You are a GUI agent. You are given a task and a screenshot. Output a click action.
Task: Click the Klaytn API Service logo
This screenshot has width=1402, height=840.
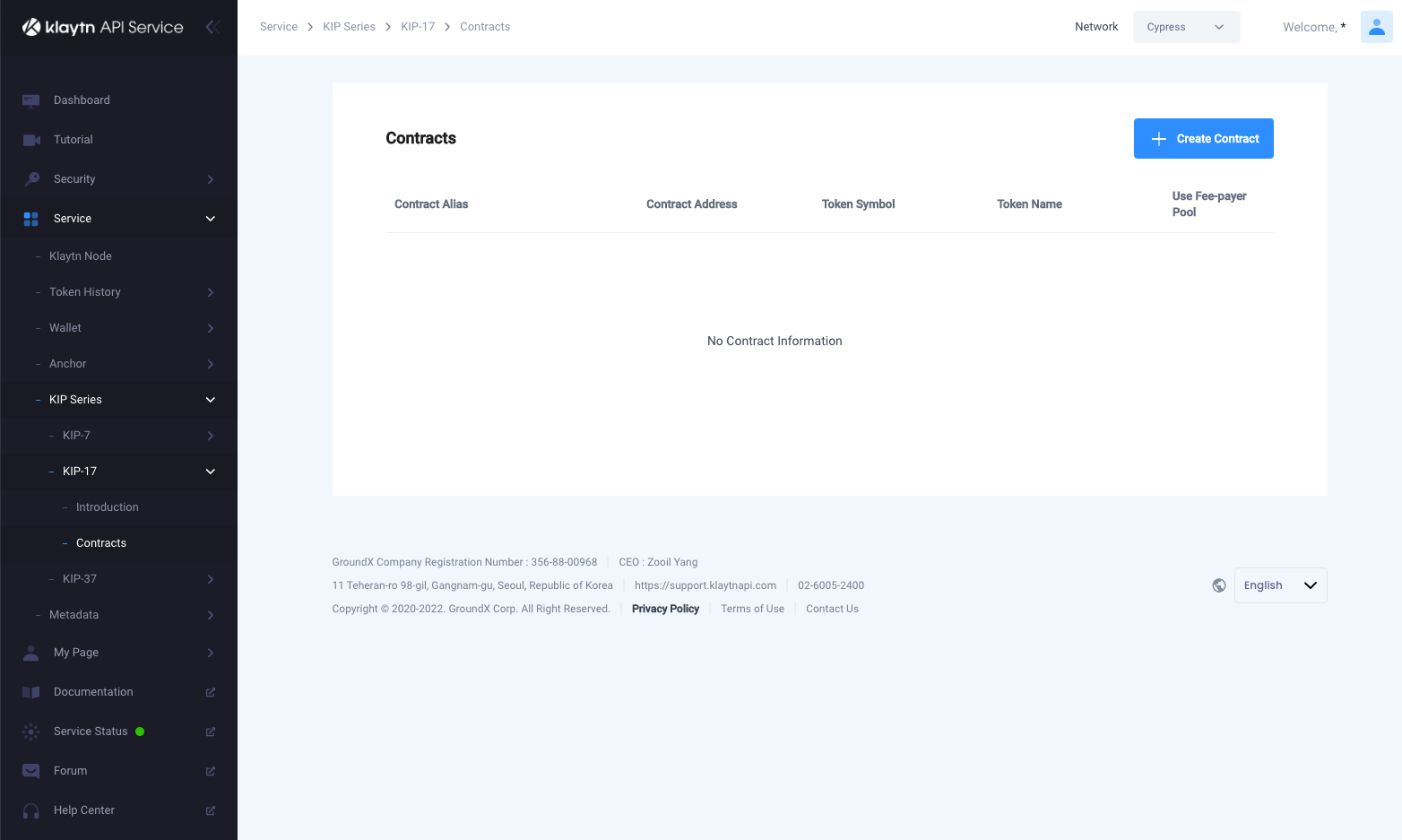point(102,27)
